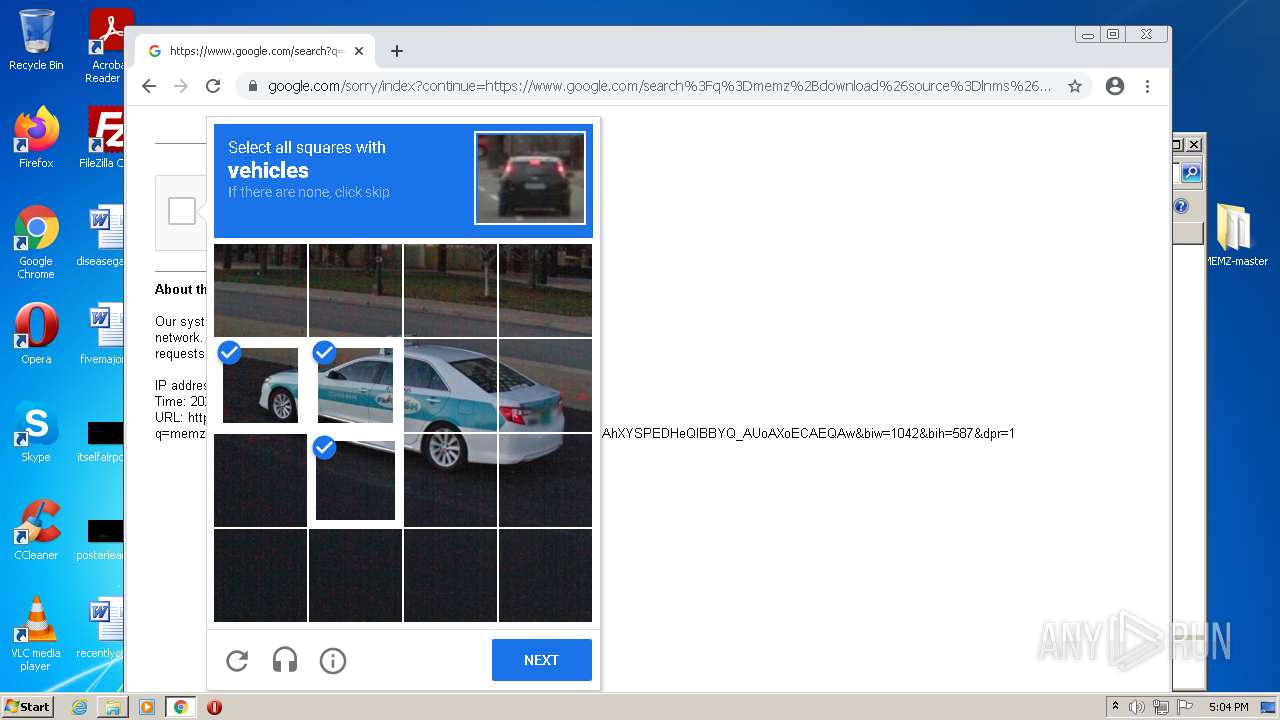Select the google.com/search tab
Image resolution: width=1280 pixels, height=720 pixels.
(x=255, y=51)
